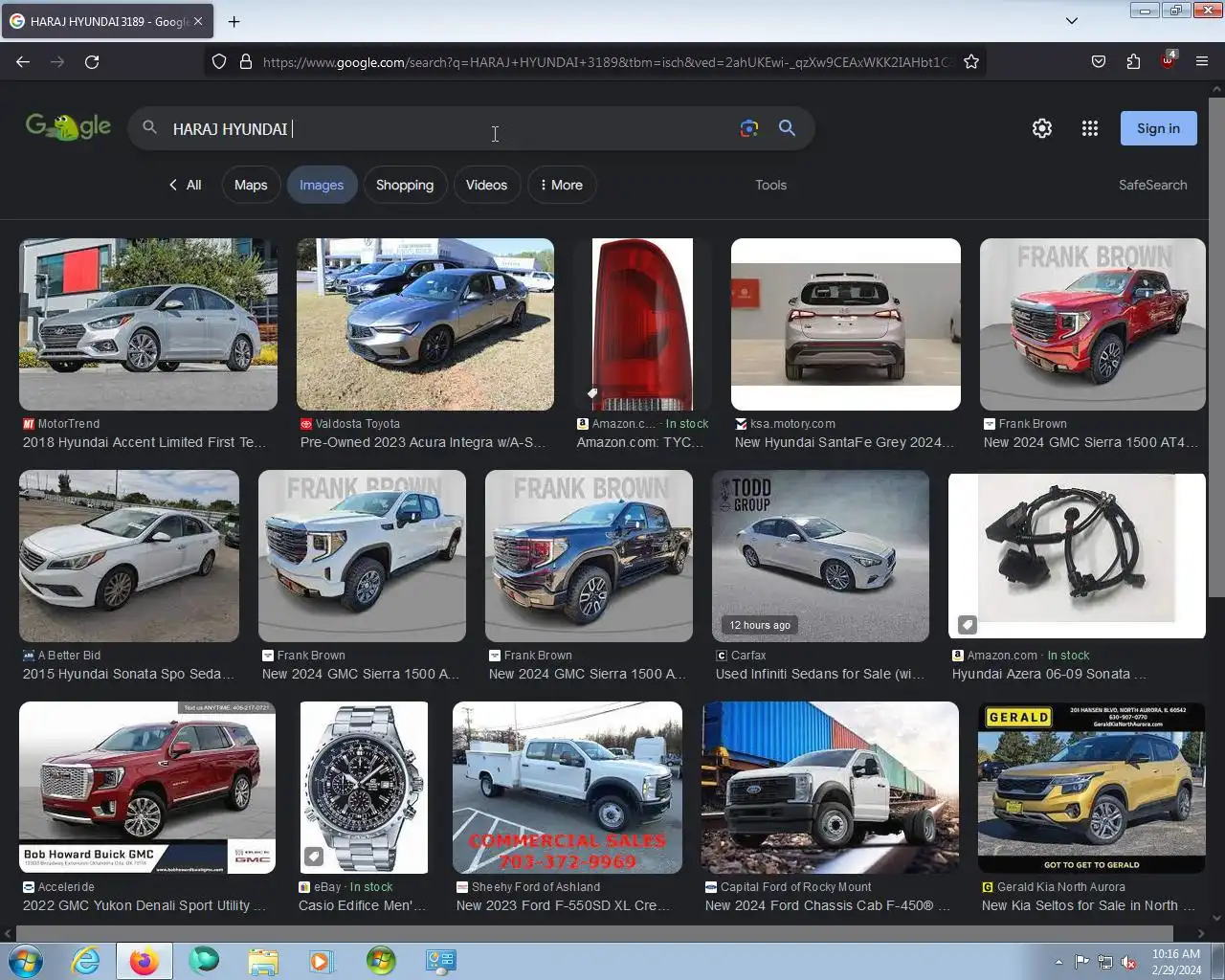The image size is (1225, 980).
Task: Click the Sign in button
Action: [1158, 128]
